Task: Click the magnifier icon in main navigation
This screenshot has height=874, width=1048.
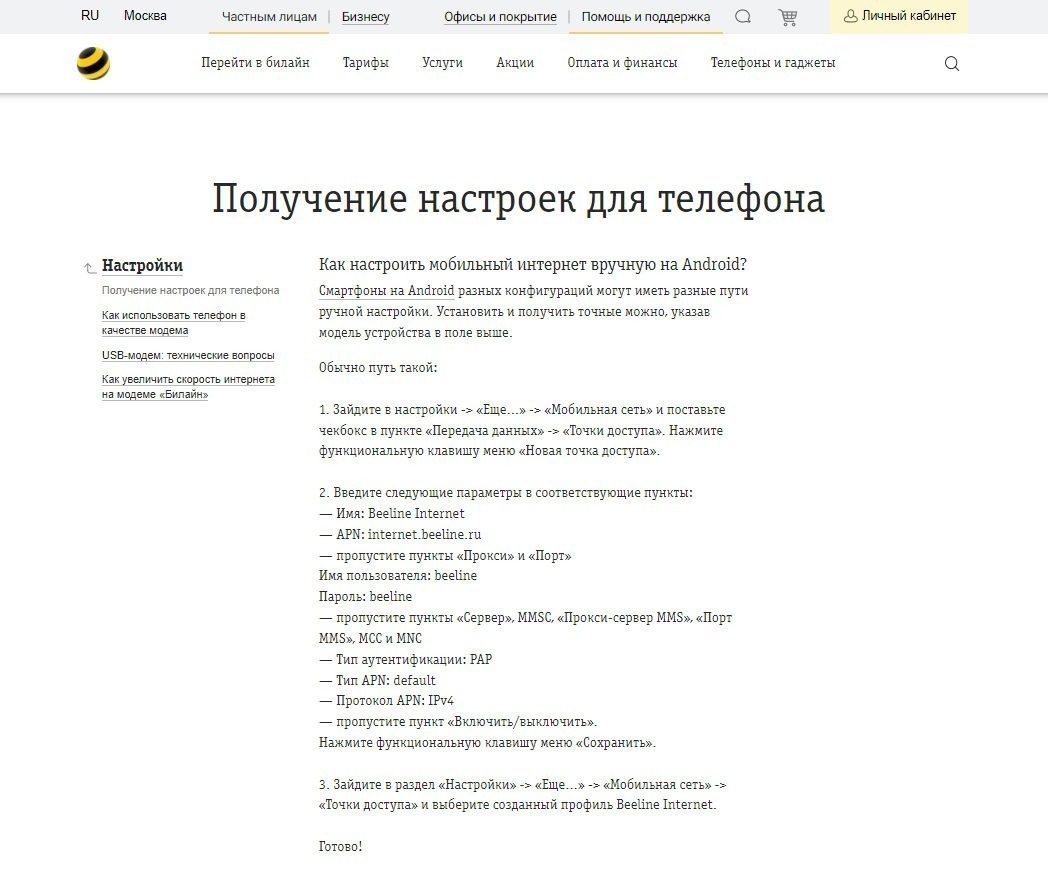Action: click(x=950, y=63)
